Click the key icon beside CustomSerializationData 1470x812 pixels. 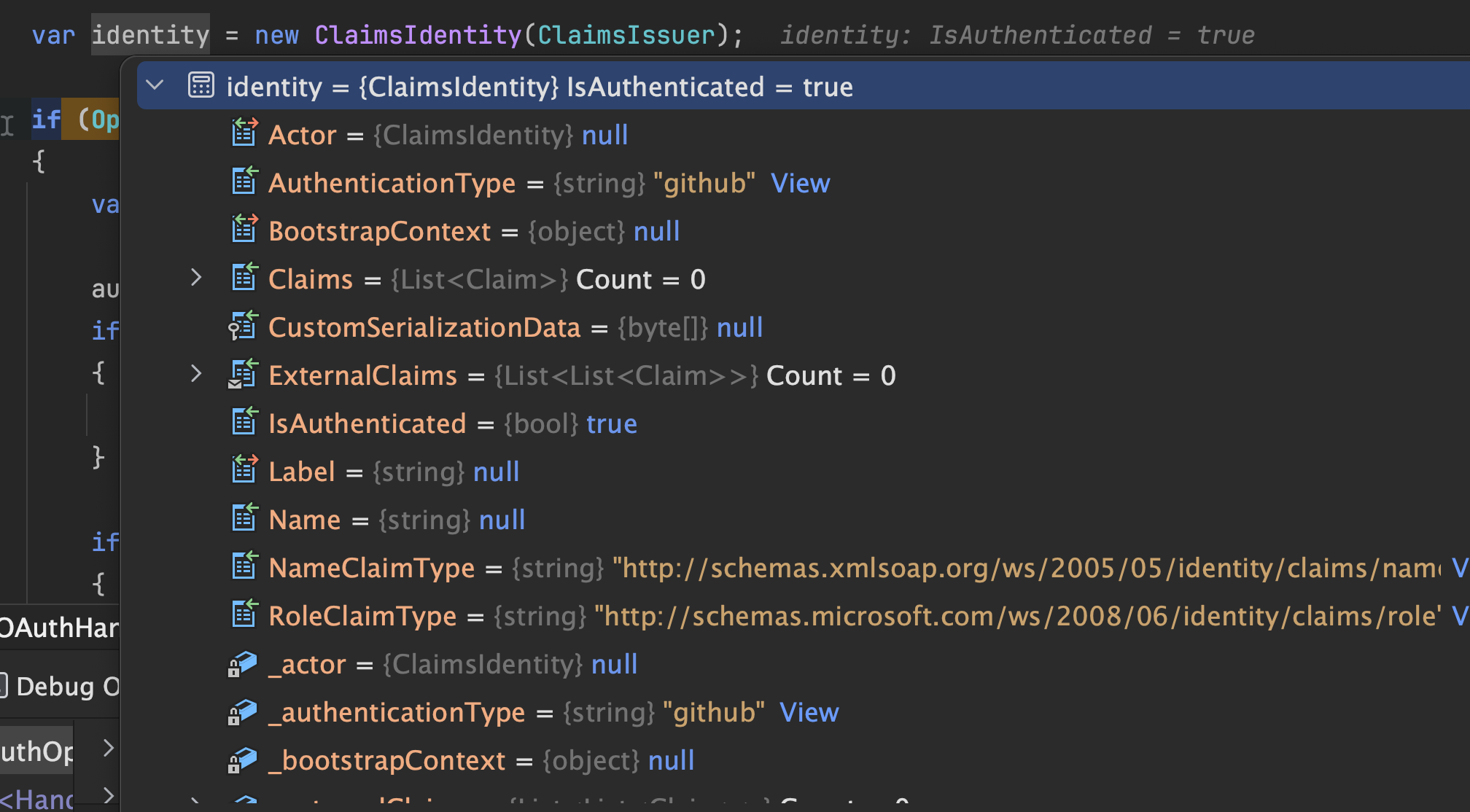[x=241, y=327]
